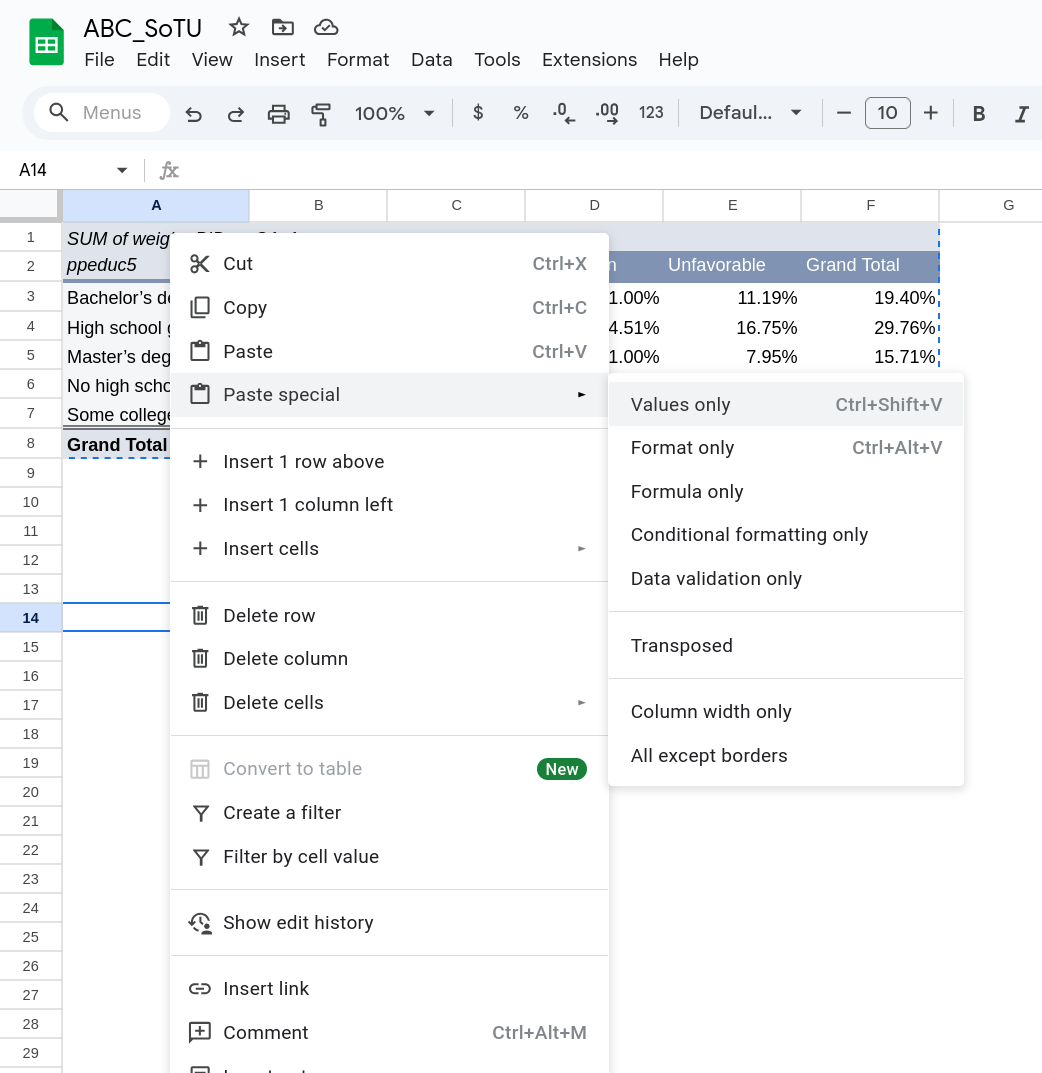Select the Paint format roller icon

click(321, 114)
